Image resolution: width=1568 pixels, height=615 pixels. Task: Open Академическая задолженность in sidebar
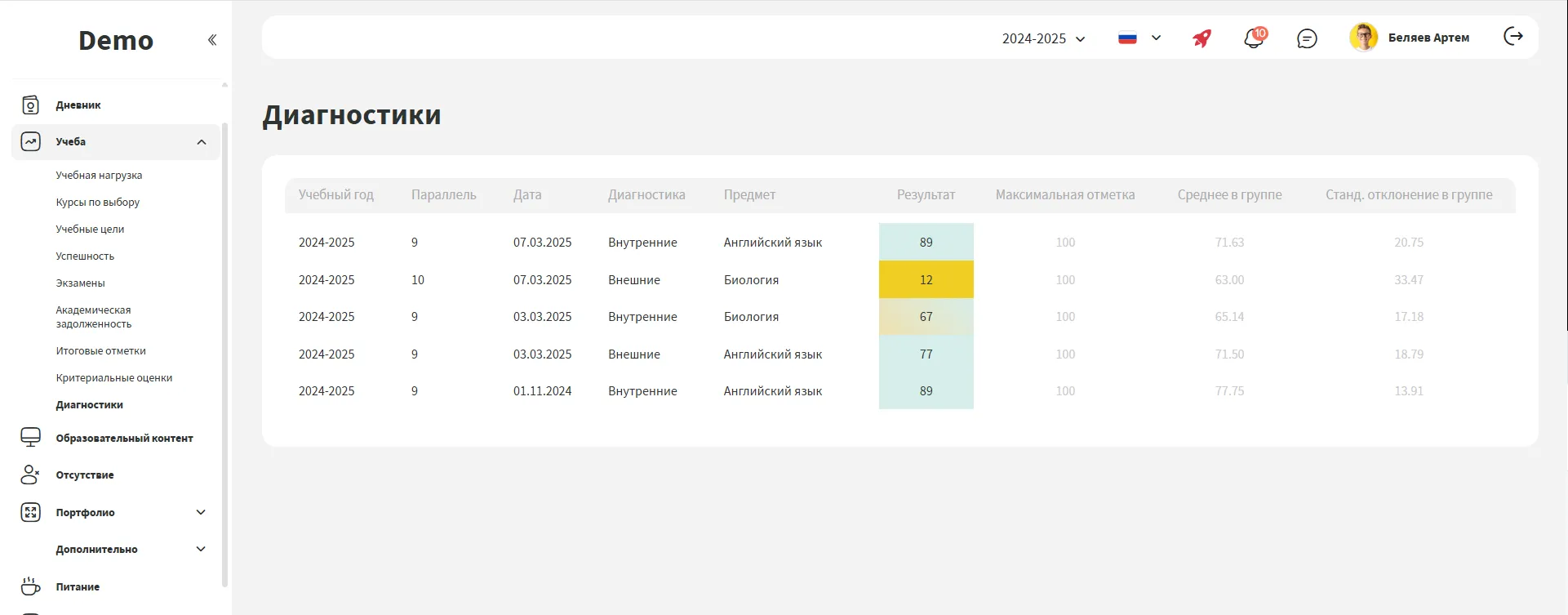93,317
